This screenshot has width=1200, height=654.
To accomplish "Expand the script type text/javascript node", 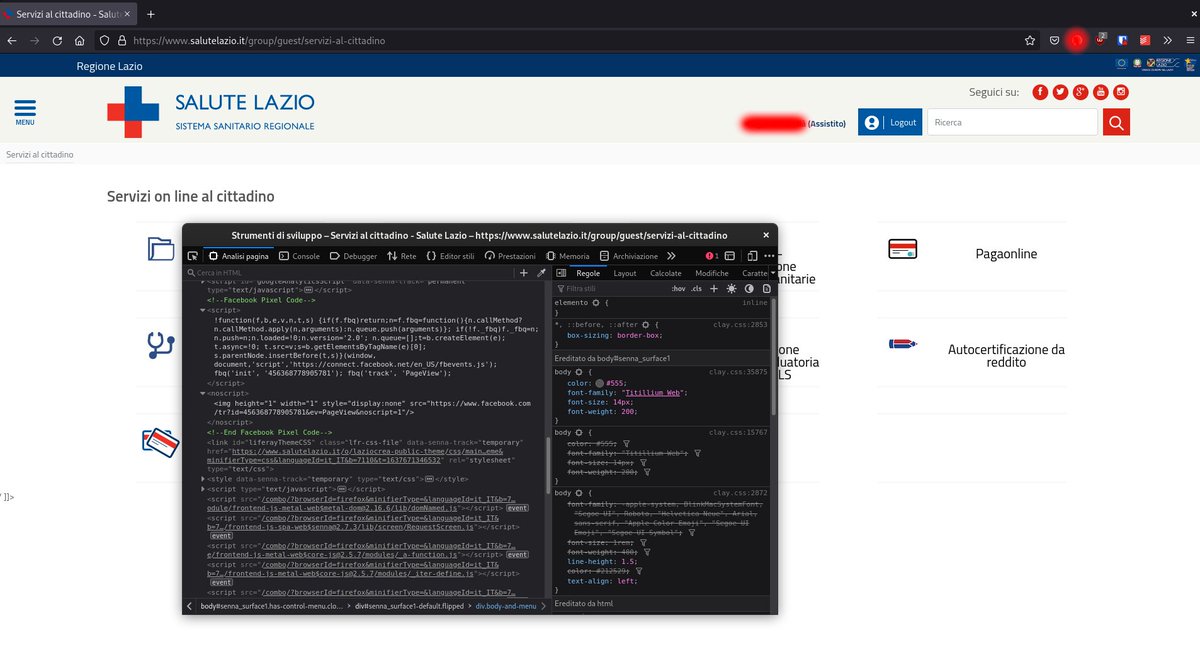I will point(203,489).
